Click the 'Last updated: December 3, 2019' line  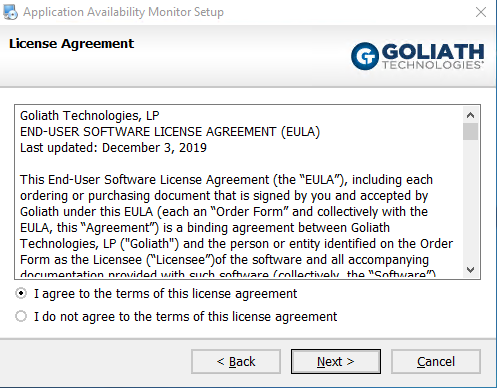(x=113, y=148)
